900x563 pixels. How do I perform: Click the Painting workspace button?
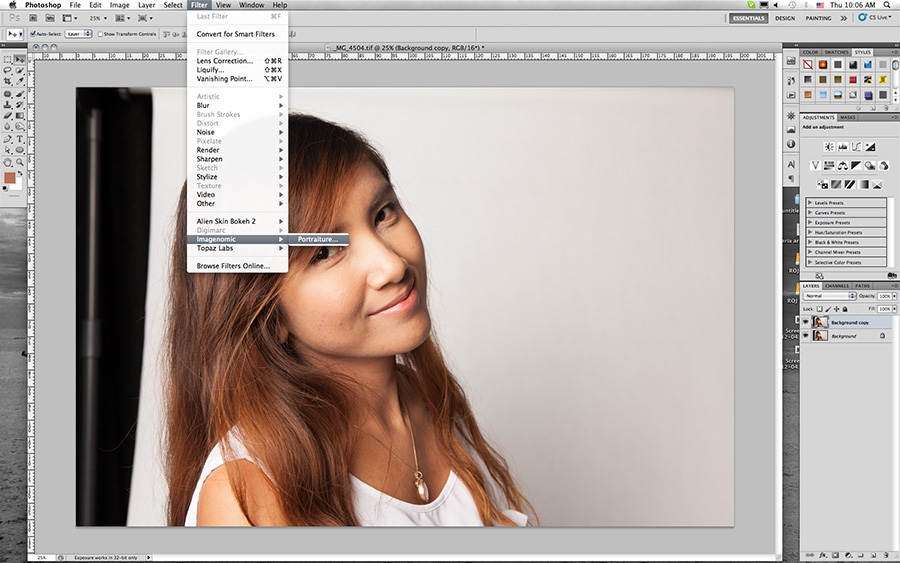point(818,18)
